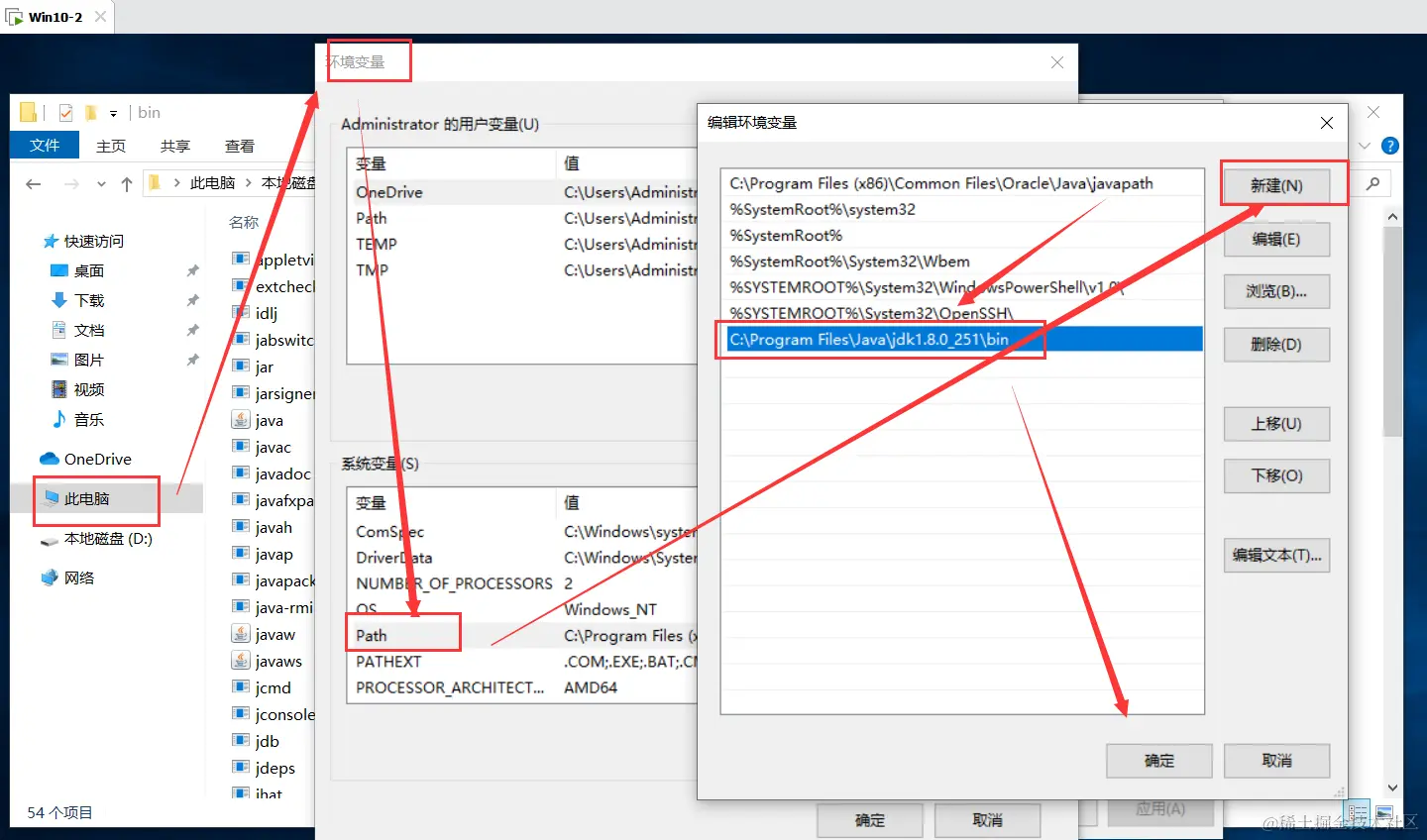Select system variable Path row

(x=522, y=635)
